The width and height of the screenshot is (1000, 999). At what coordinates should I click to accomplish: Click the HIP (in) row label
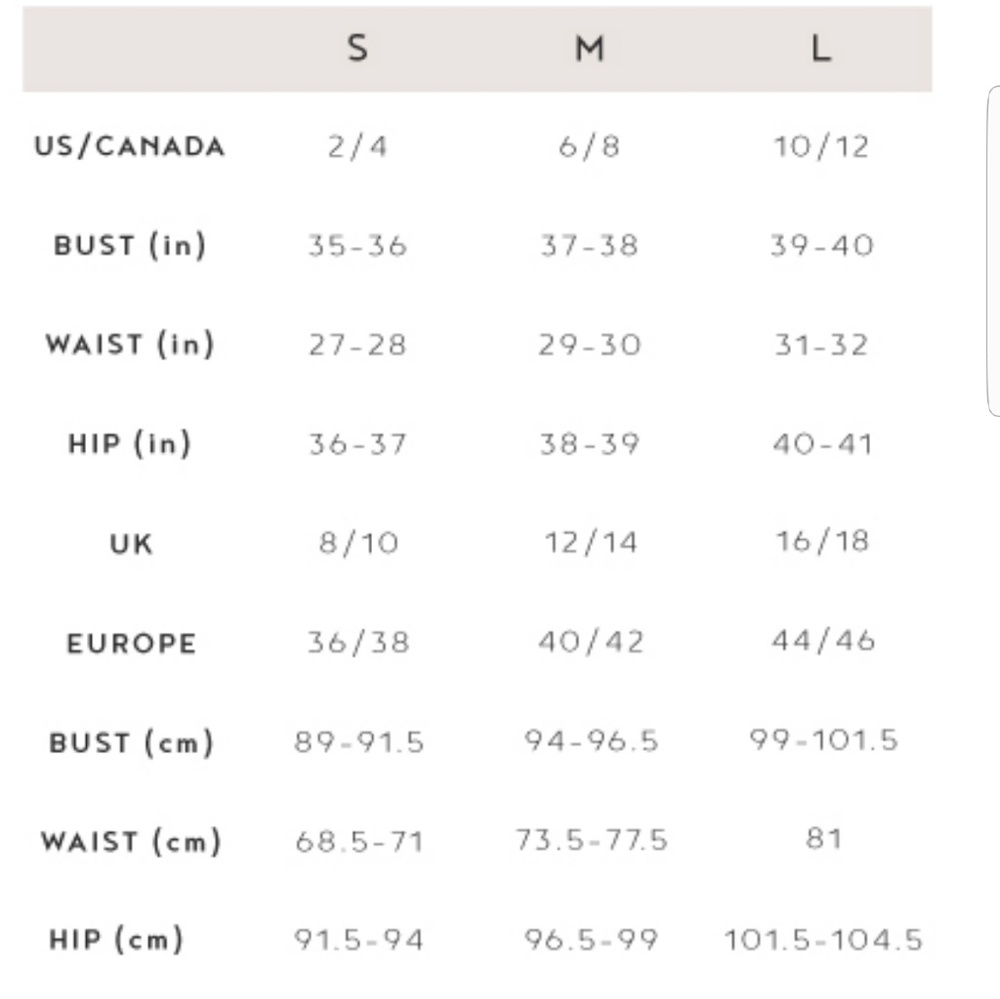click(x=130, y=444)
